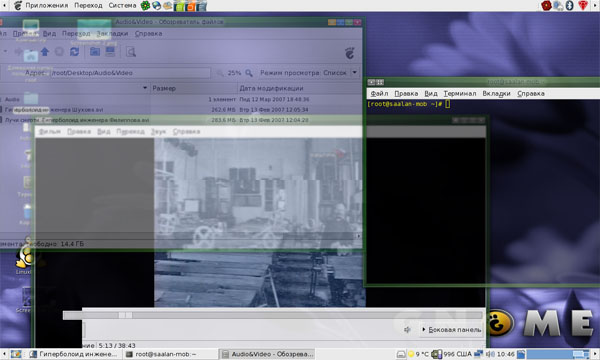Viewport: 600px width, 360px height.
Task: Open Правка menu in terminal window
Action: [406, 93]
